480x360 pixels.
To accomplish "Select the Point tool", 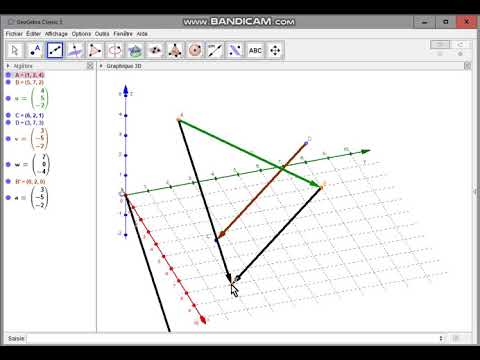I will tap(35, 51).
